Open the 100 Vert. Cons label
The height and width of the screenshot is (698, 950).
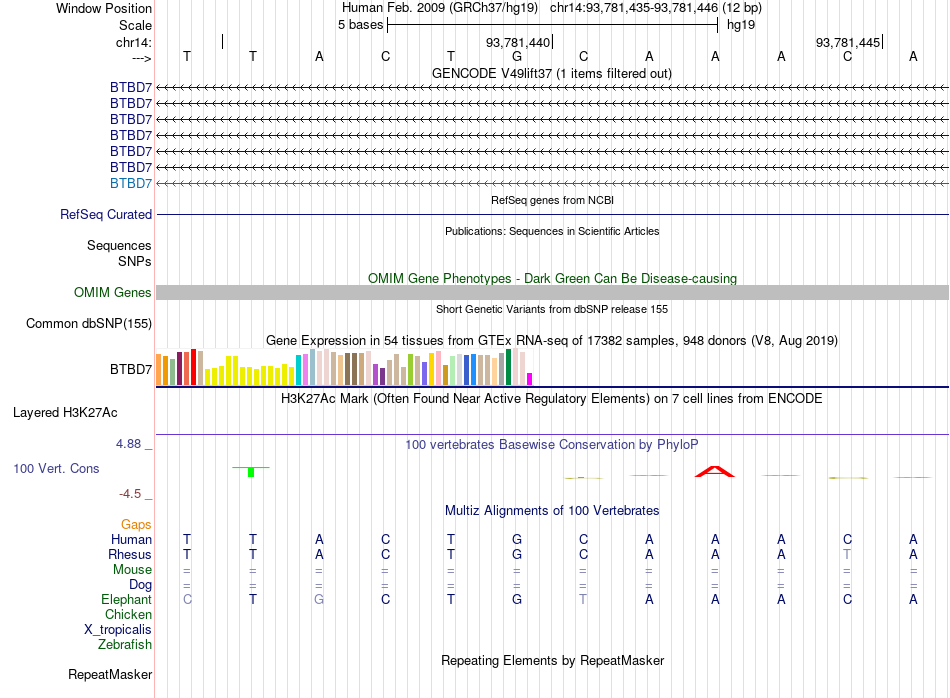point(56,468)
